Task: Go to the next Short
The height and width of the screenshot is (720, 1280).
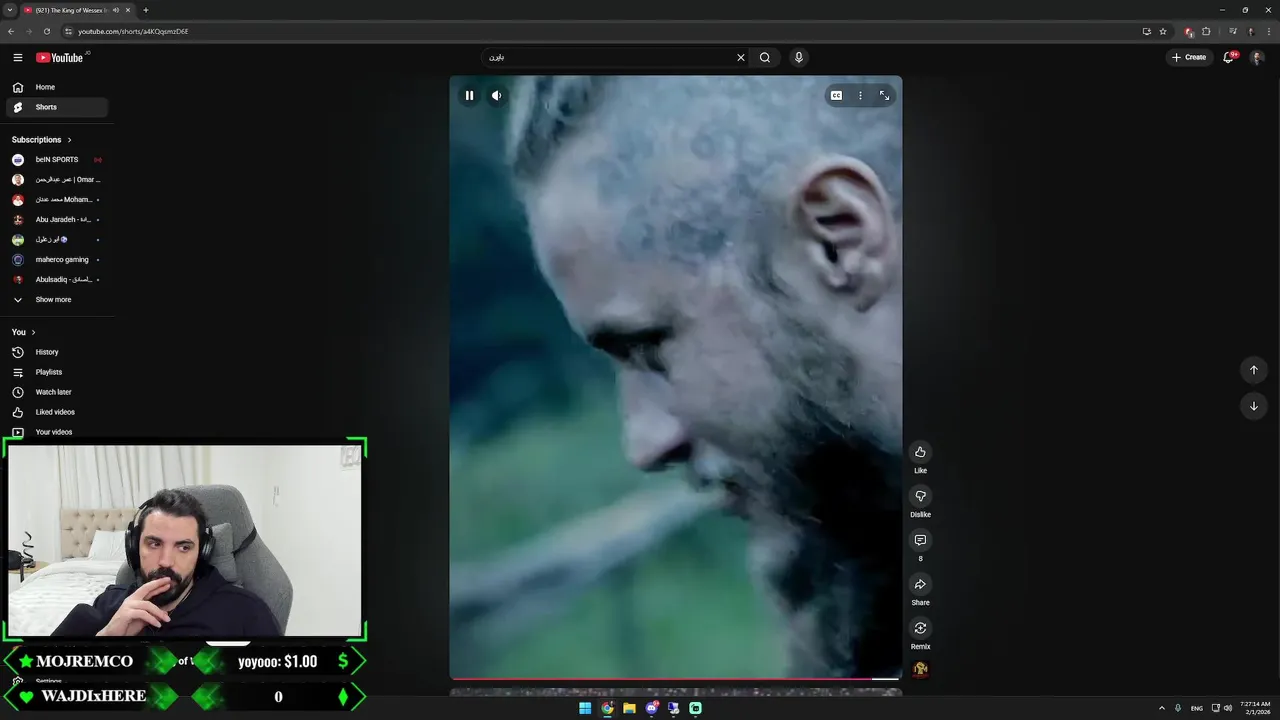Action: pyautogui.click(x=1253, y=406)
